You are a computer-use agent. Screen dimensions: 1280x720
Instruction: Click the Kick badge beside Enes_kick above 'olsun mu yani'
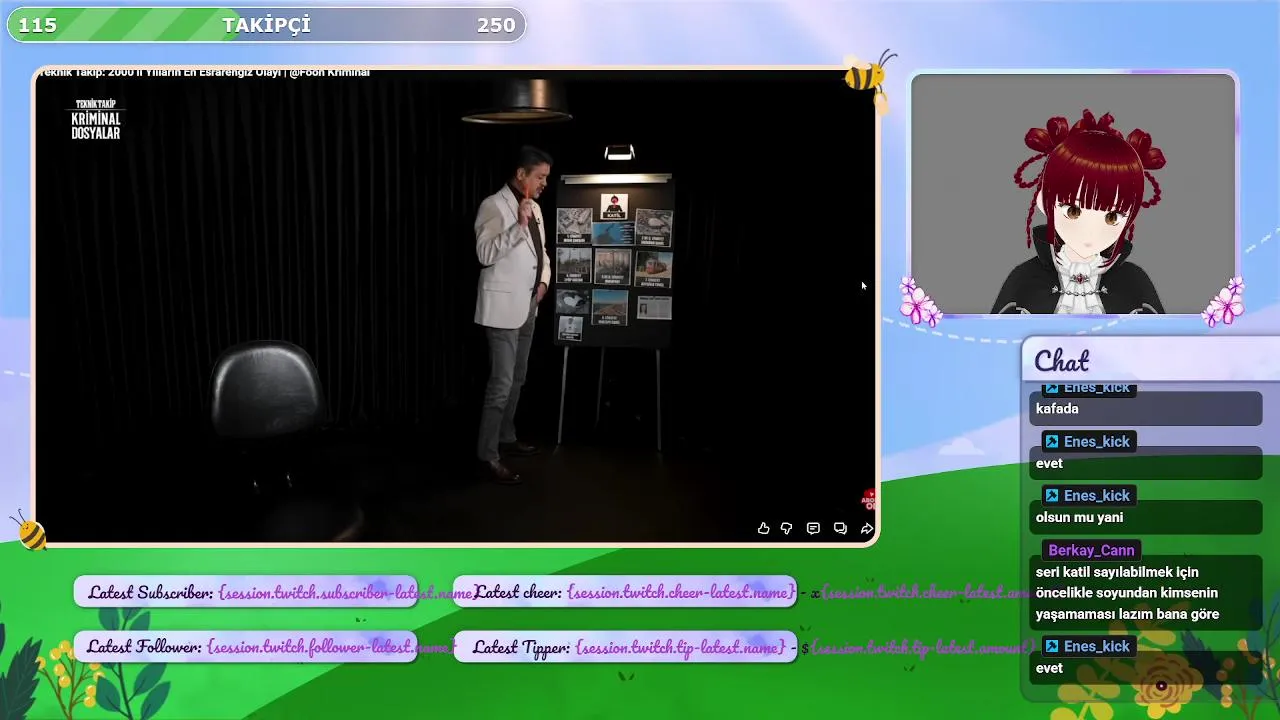1051,496
